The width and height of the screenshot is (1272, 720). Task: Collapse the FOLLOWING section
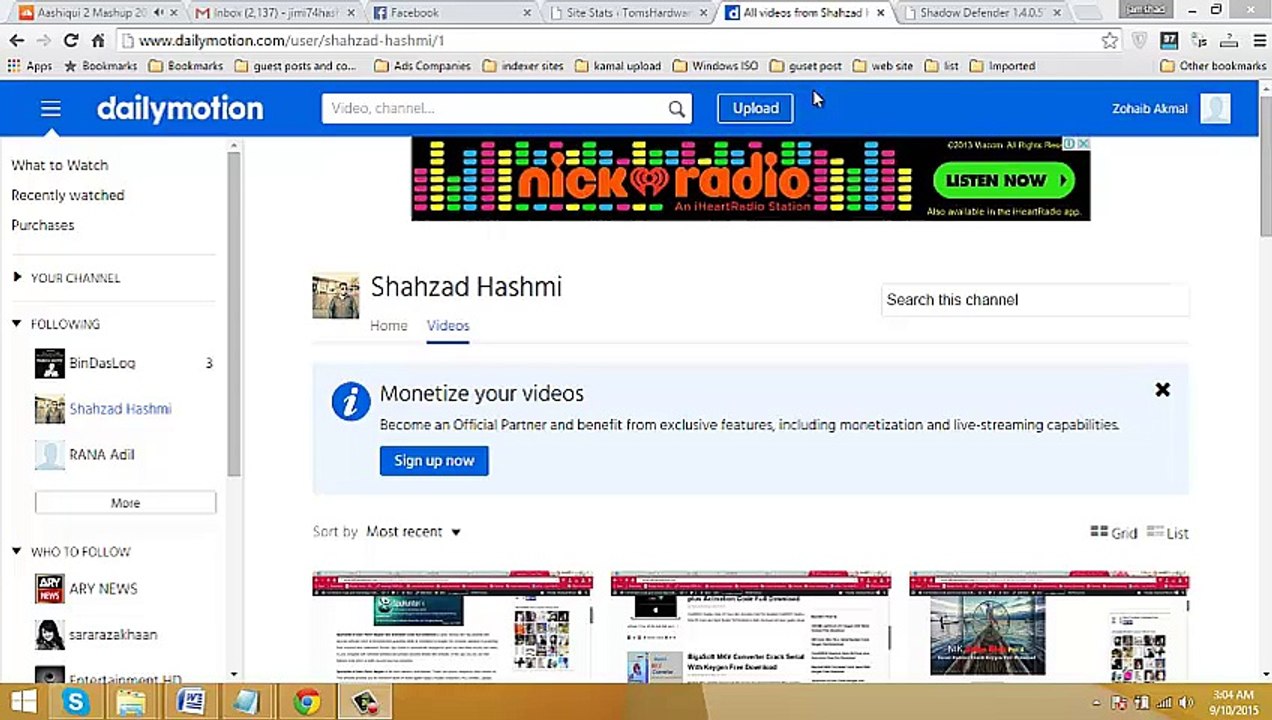point(17,324)
